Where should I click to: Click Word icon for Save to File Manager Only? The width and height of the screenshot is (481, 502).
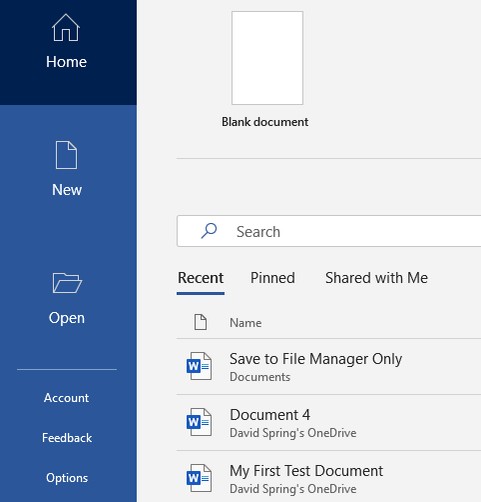(199, 366)
